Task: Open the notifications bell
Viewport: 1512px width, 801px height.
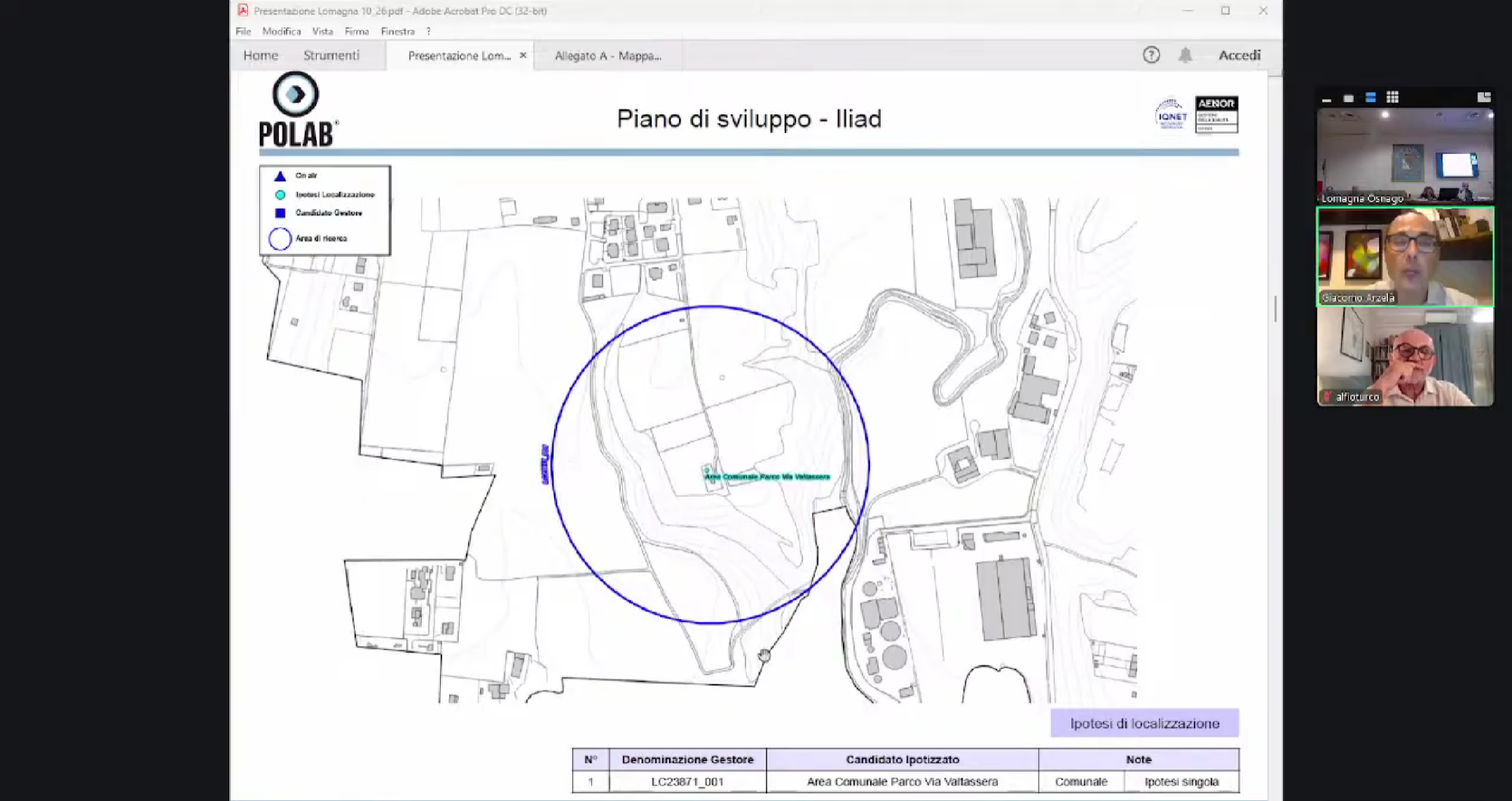Action: tap(1185, 55)
